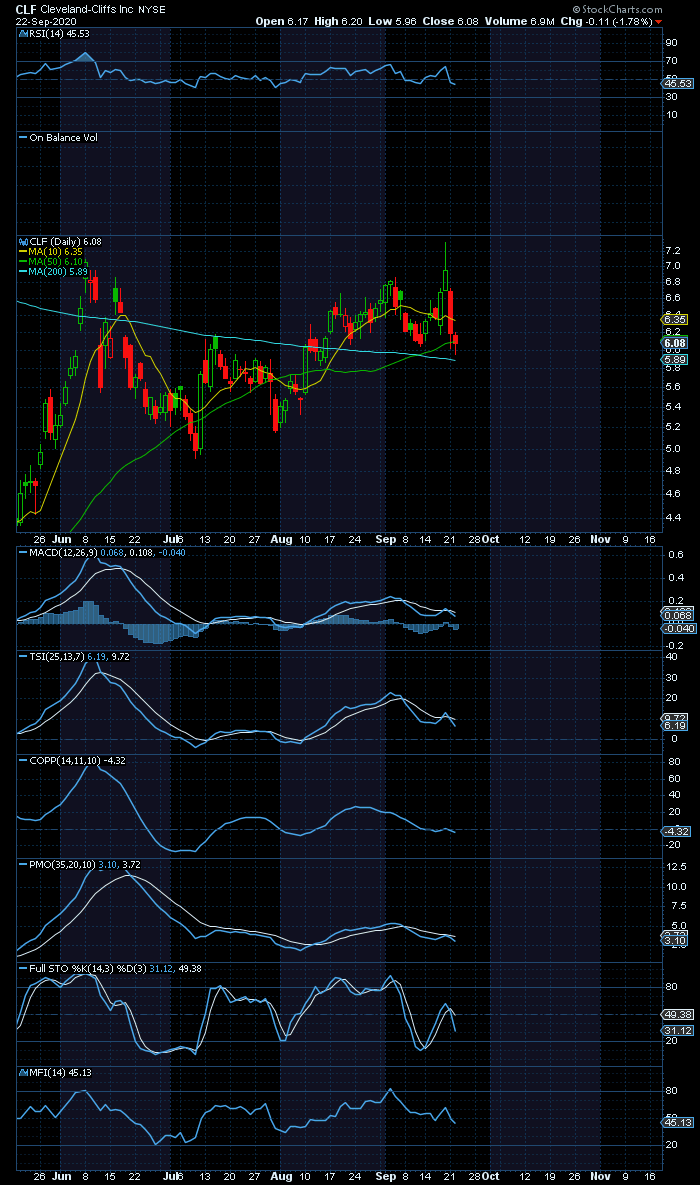Click the 0.068 MACD value tag
Viewport: 700px width, 1185px height.
[x=677, y=617]
